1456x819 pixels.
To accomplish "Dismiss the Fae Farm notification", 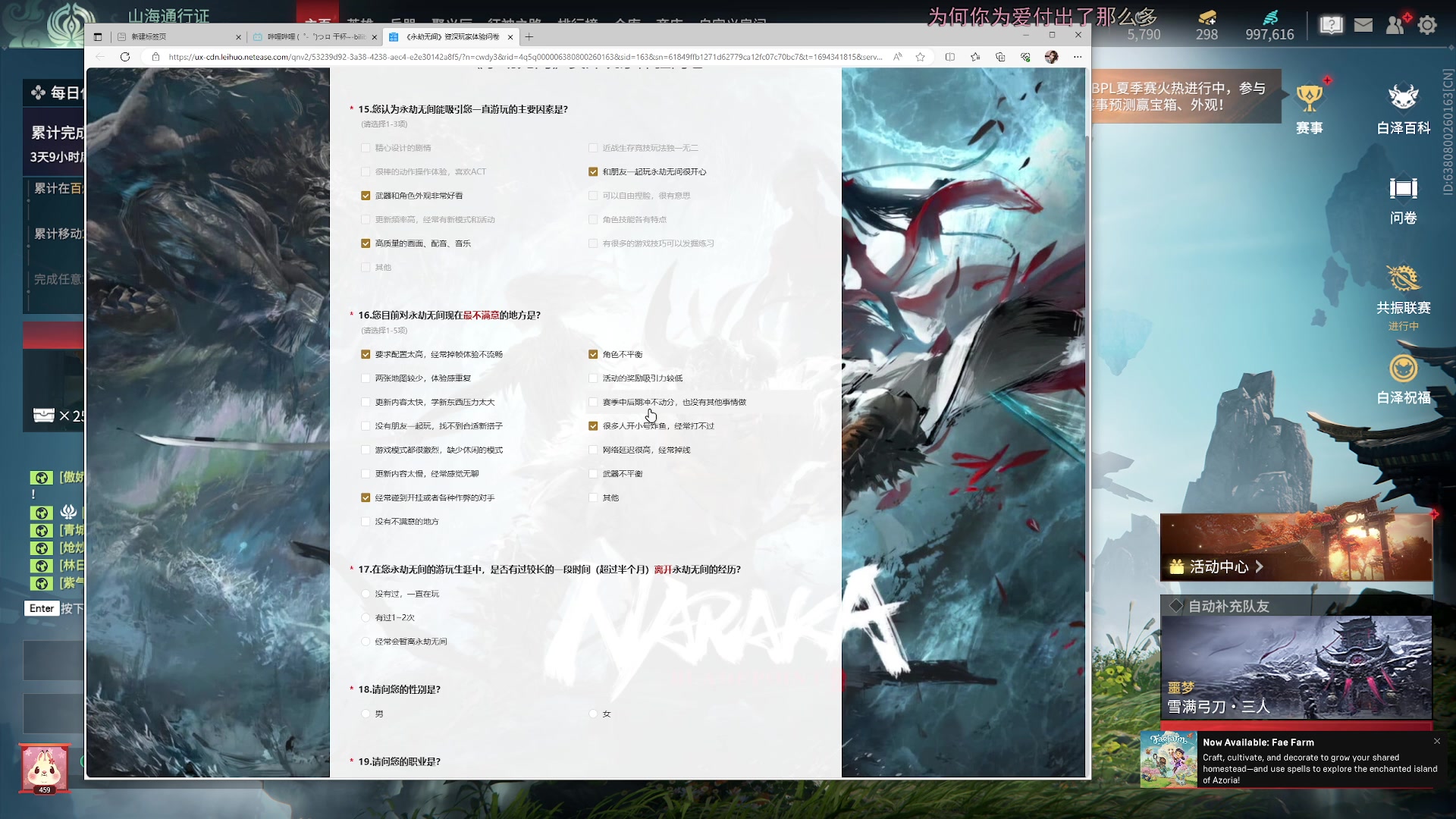I will coord(1437,741).
